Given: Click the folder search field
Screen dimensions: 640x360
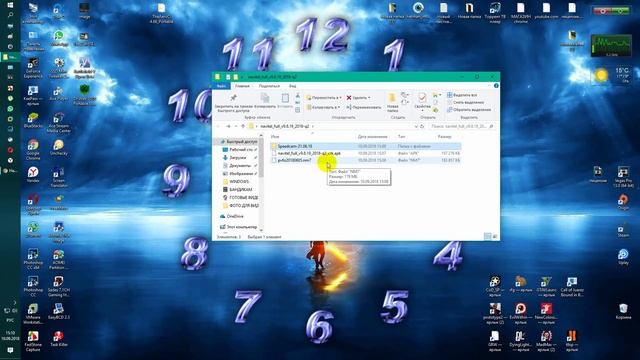Looking at the screenshot, I should pyautogui.click(x=462, y=127).
